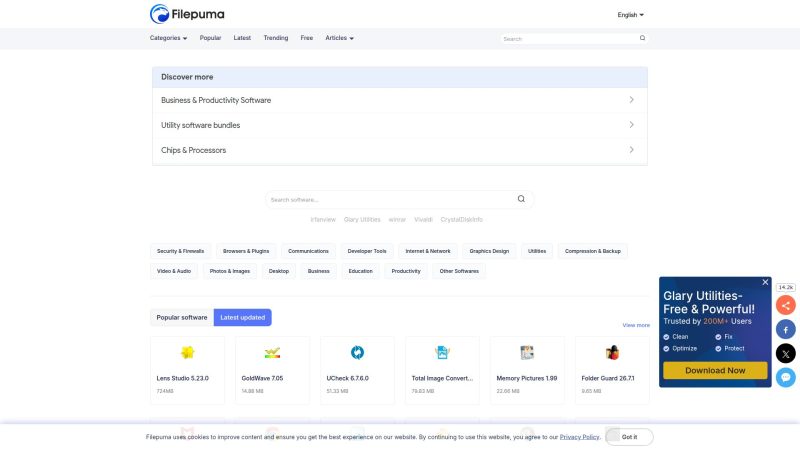Switch to Popular software tab
Screen dimensions: 800x450
182,317
